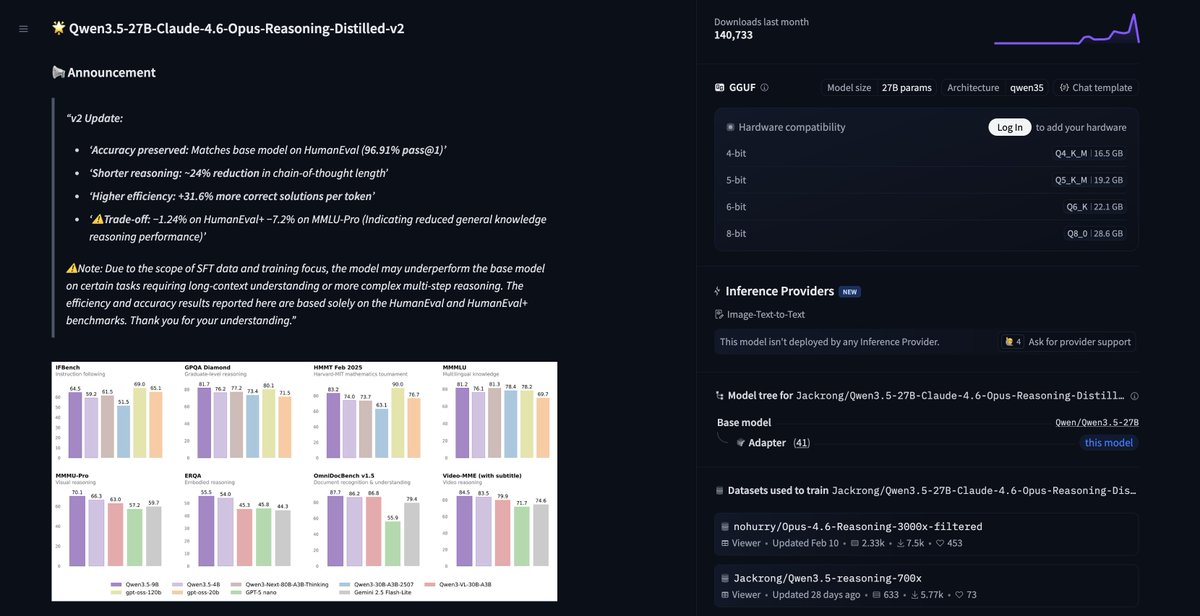Click the 140,733 downloads count
This screenshot has width=1200, height=616.
[x=733, y=35]
